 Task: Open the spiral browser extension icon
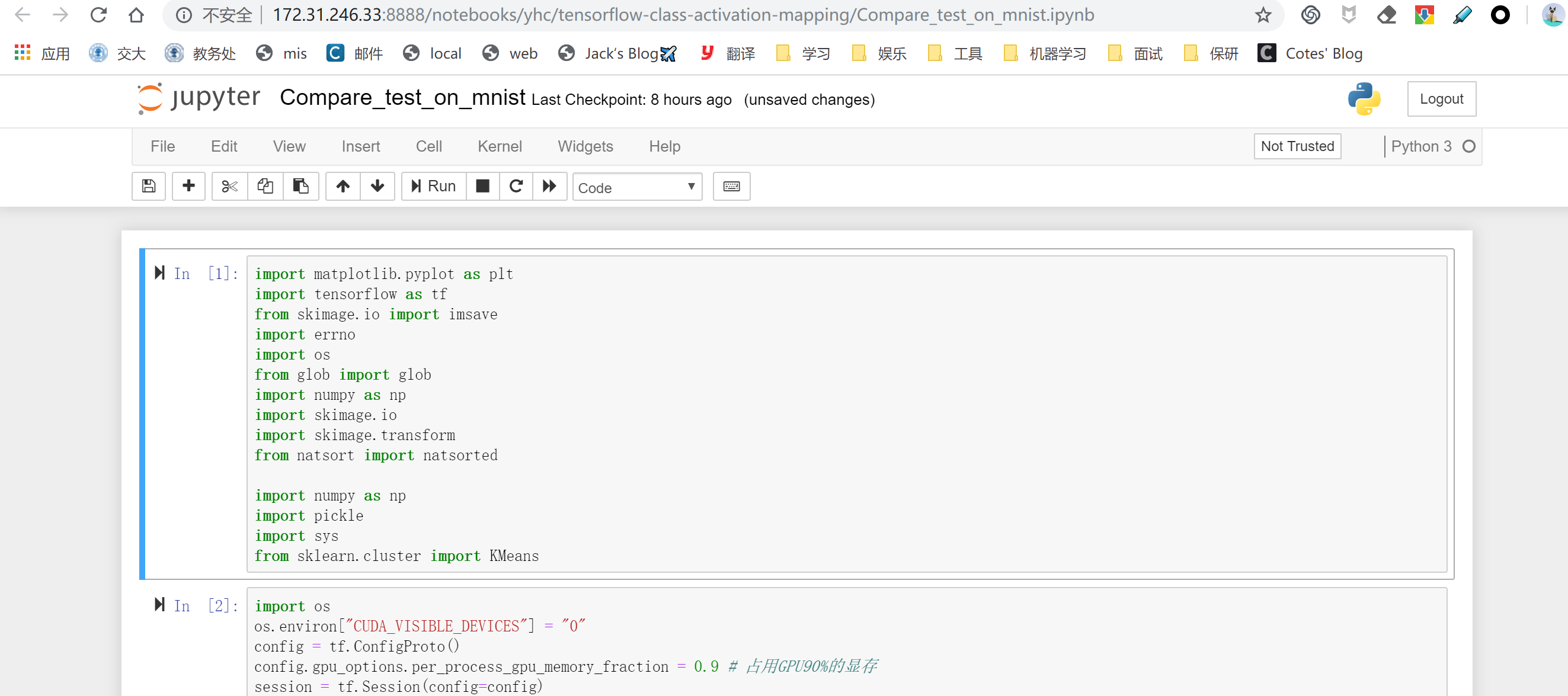click(x=1311, y=15)
